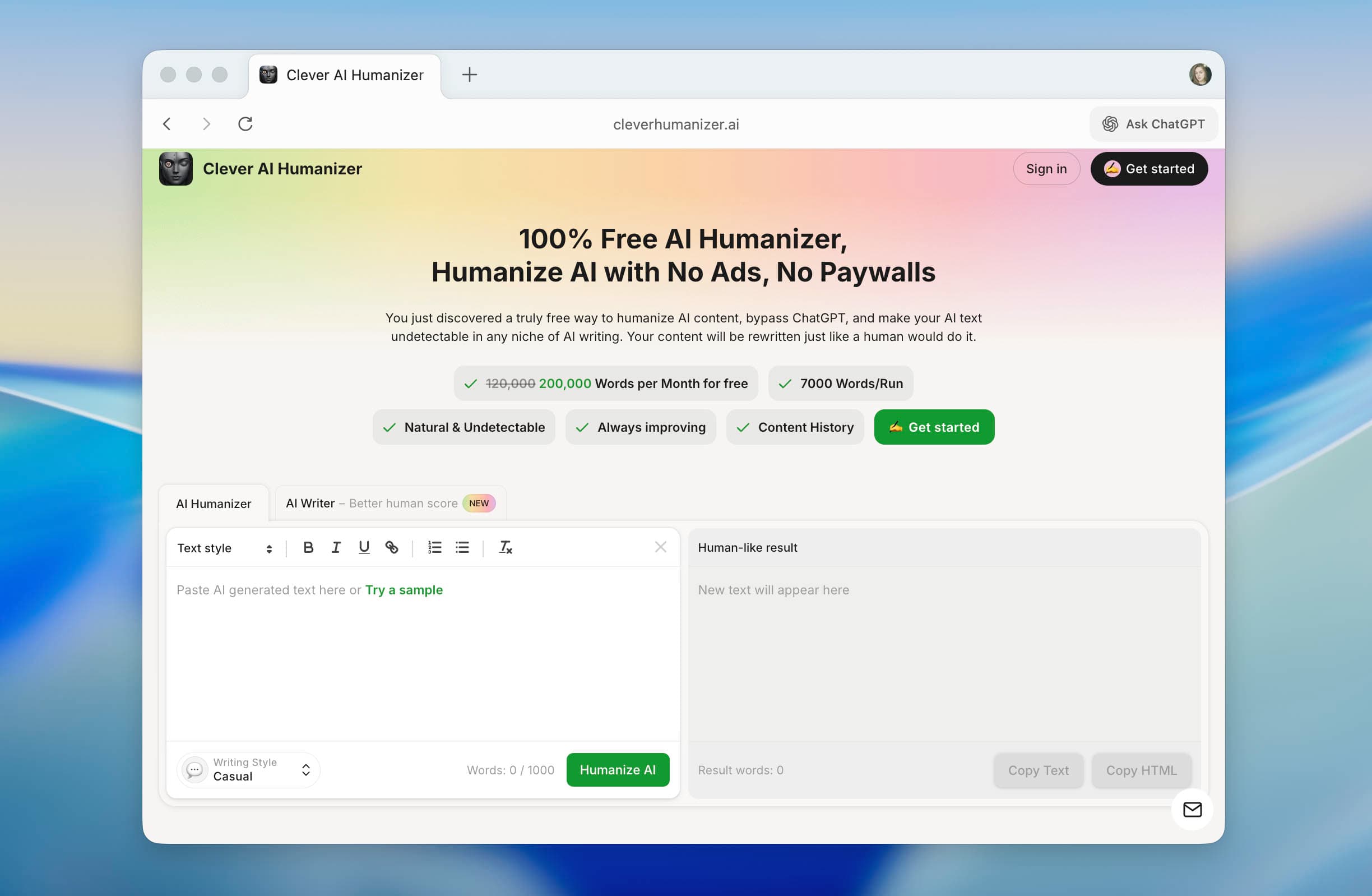Click the Human-like result header
The width and height of the screenshot is (1372, 896).
point(748,547)
